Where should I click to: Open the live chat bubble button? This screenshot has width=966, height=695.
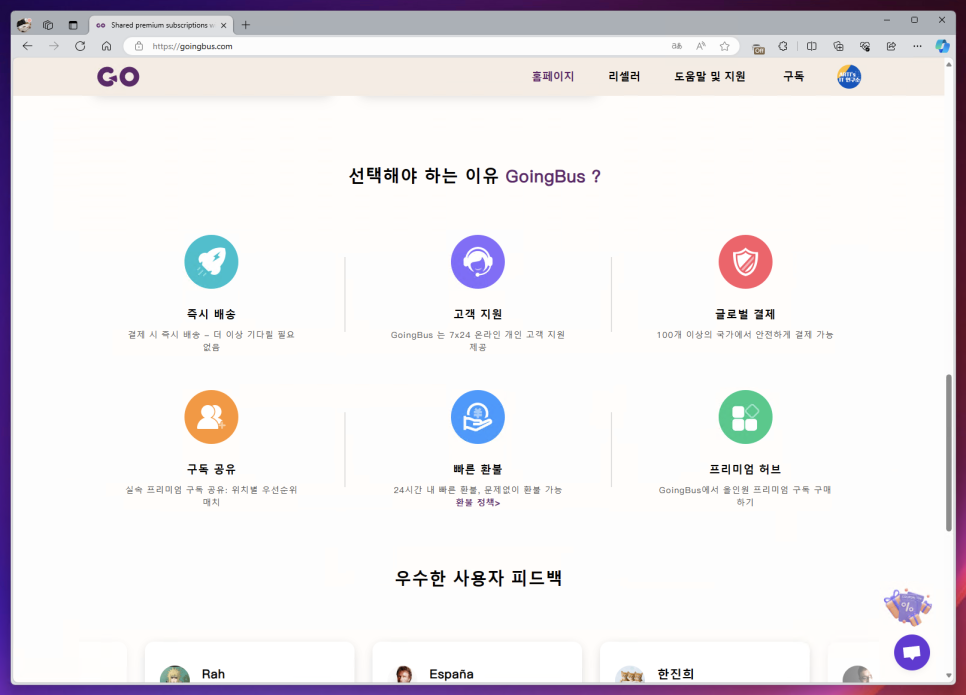tap(912, 652)
